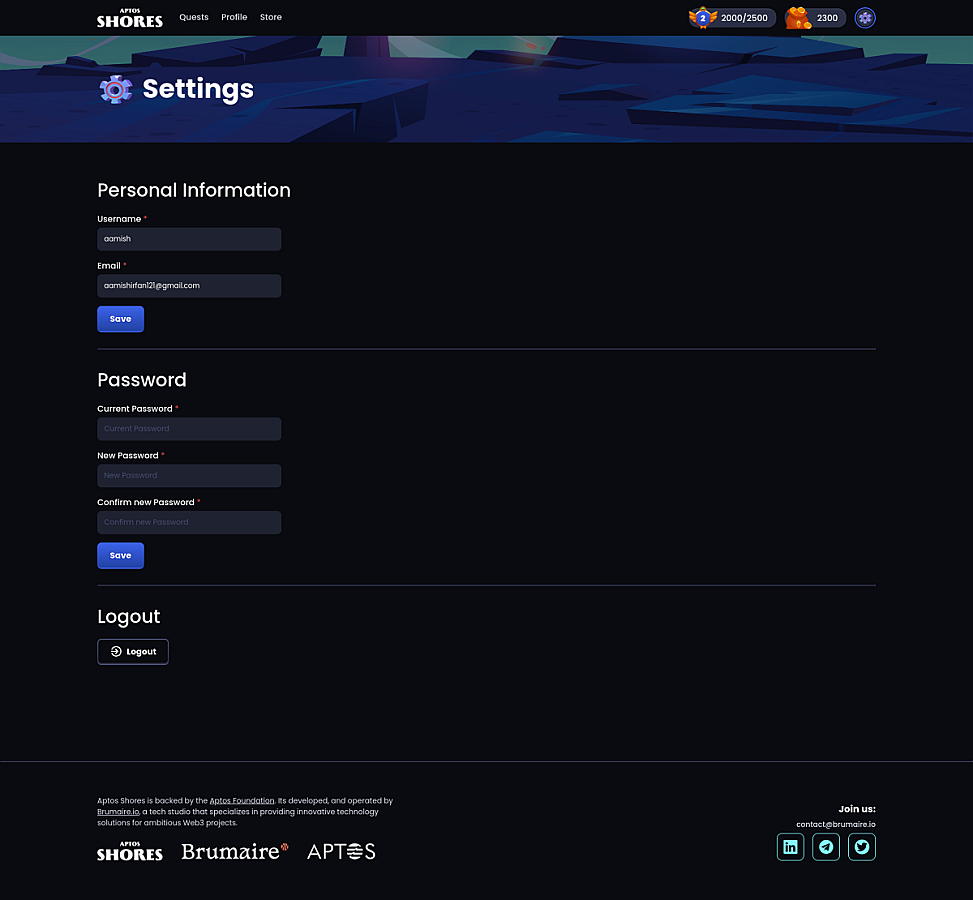973x900 pixels.
Task: Open the Twitter profile icon
Action: (x=862, y=847)
